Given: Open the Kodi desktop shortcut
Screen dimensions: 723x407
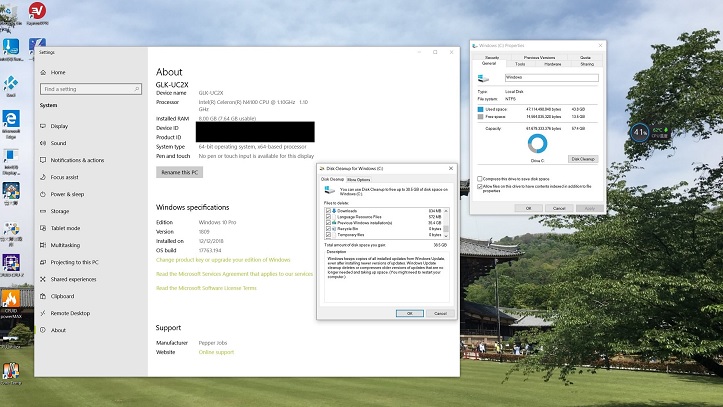Looking at the screenshot, I should pyautogui.click(x=11, y=86).
